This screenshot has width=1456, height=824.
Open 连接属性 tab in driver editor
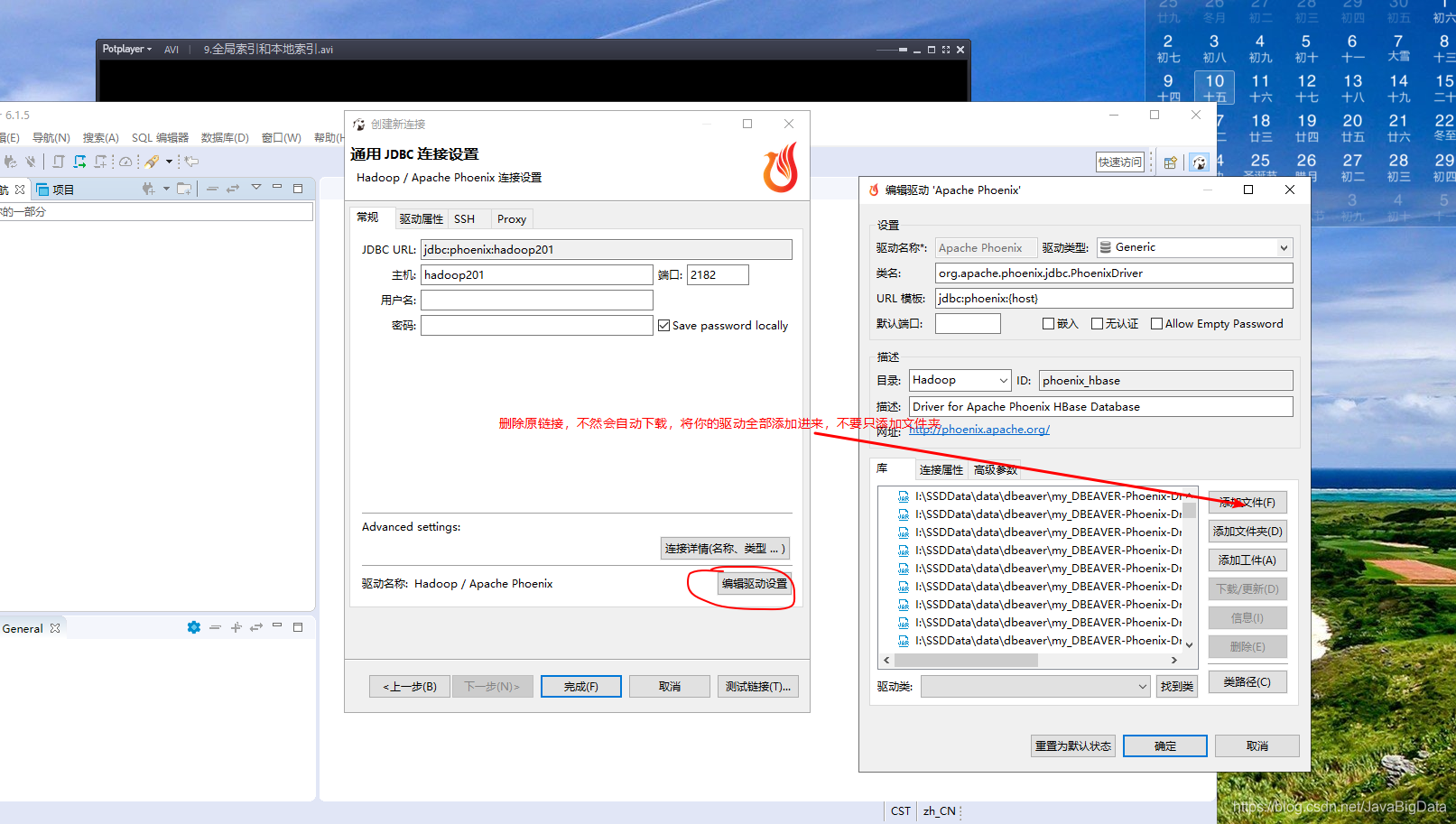click(x=941, y=469)
